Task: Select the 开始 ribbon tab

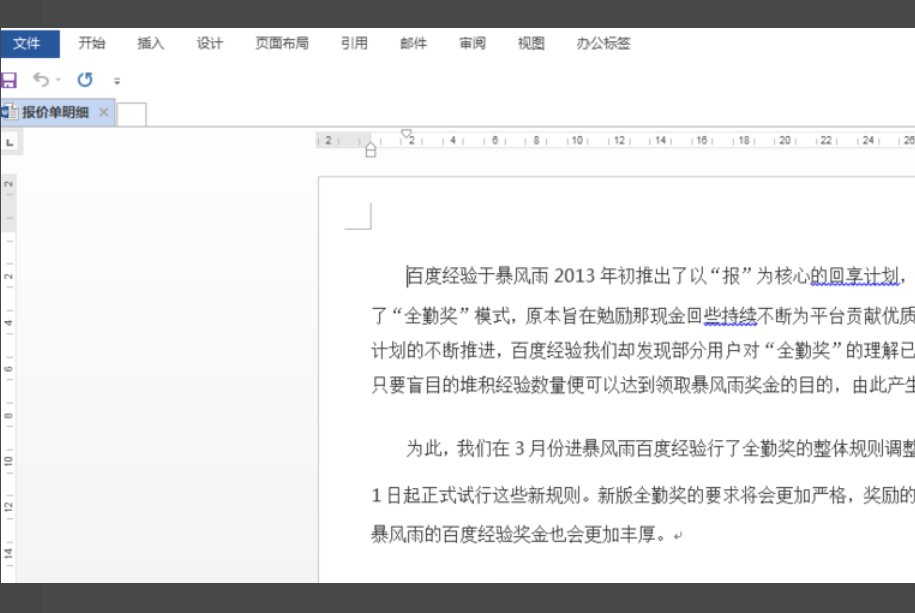Action: point(91,43)
